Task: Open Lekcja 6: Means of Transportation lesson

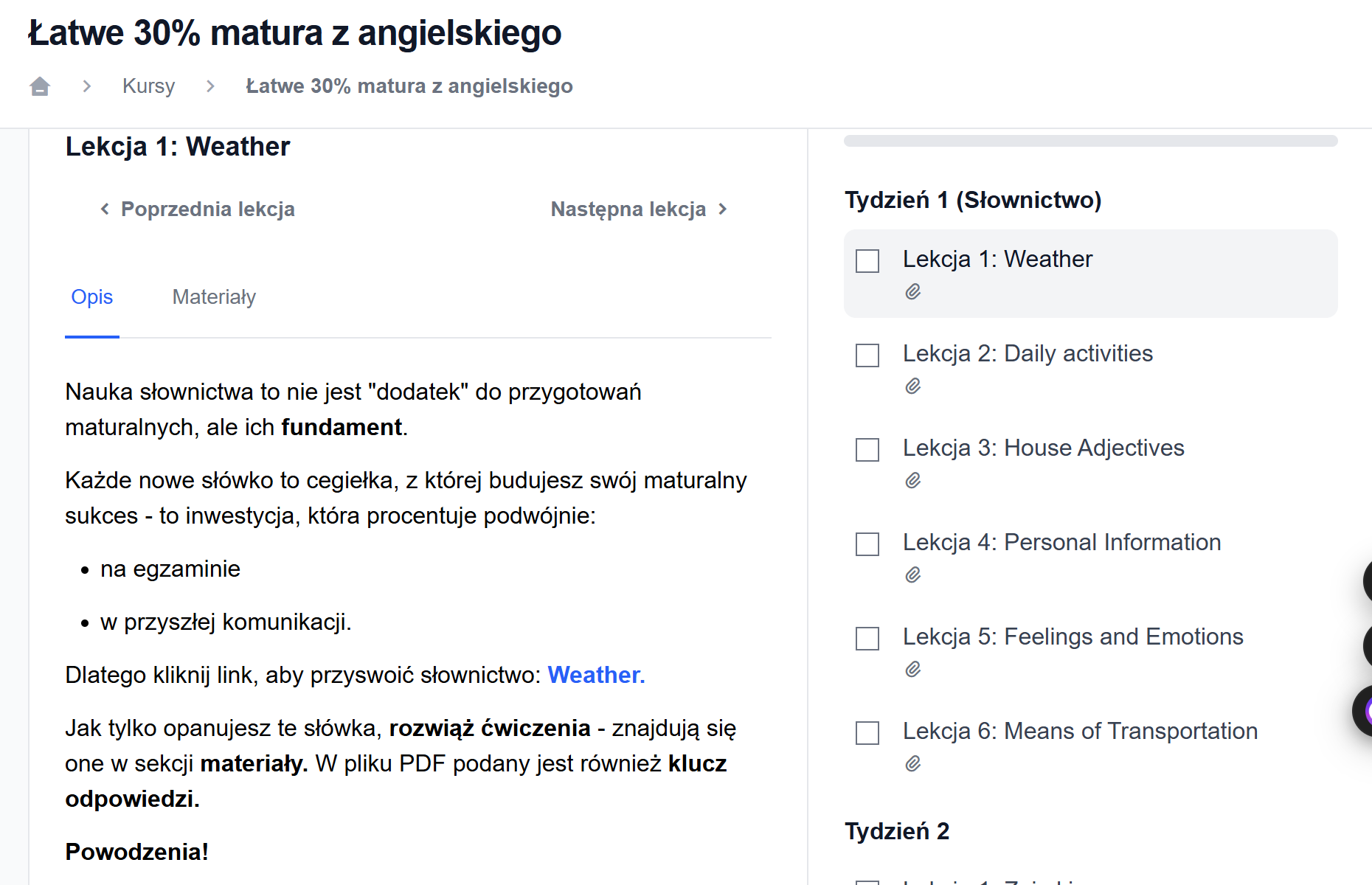Action: (x=1080, y=731)
